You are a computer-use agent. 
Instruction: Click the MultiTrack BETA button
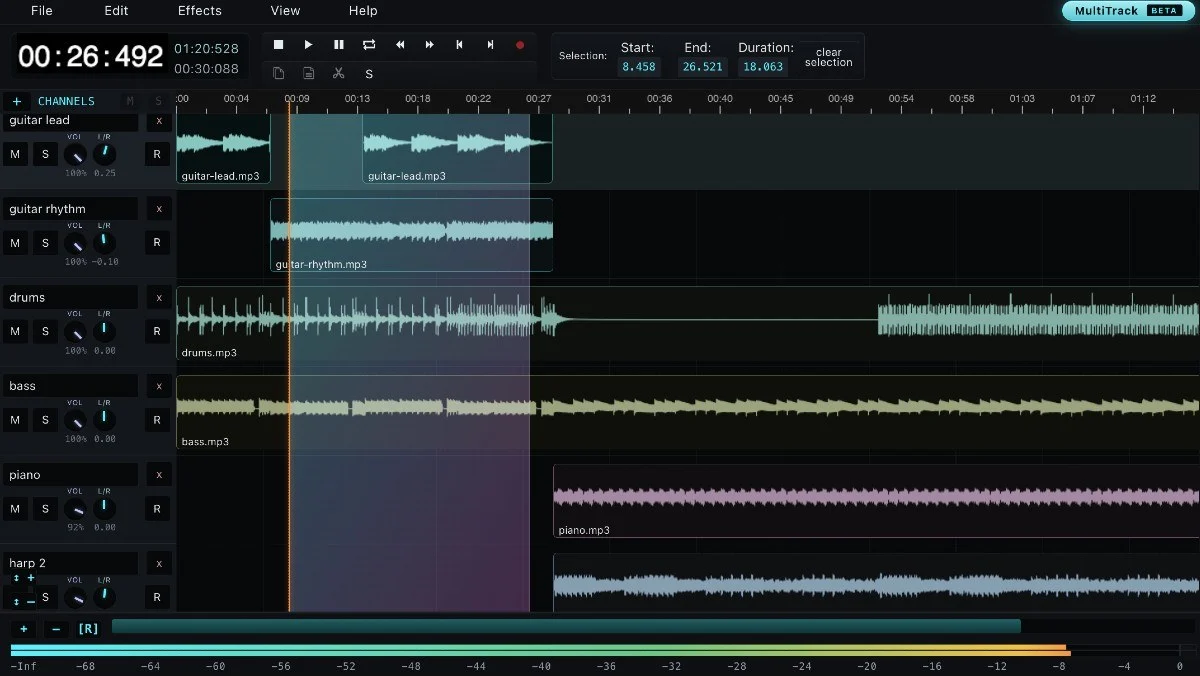tap(1127, 11)
